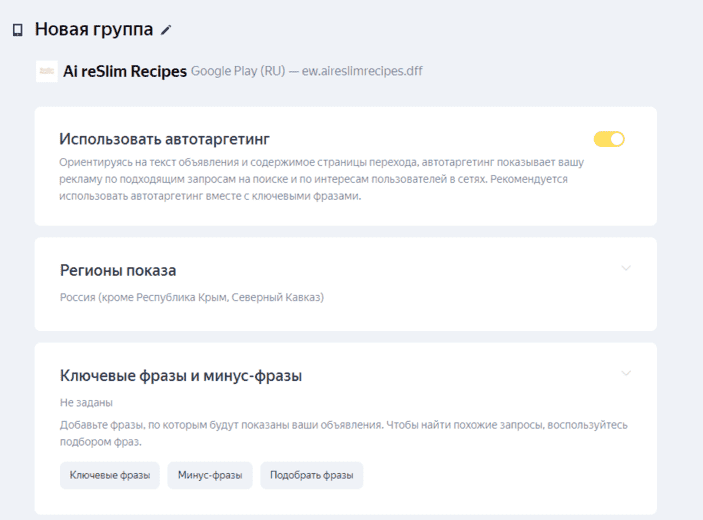Screen dimensions: 703x520
Task: Click the Регионы показа heading
Action: (x=118, y=270)
